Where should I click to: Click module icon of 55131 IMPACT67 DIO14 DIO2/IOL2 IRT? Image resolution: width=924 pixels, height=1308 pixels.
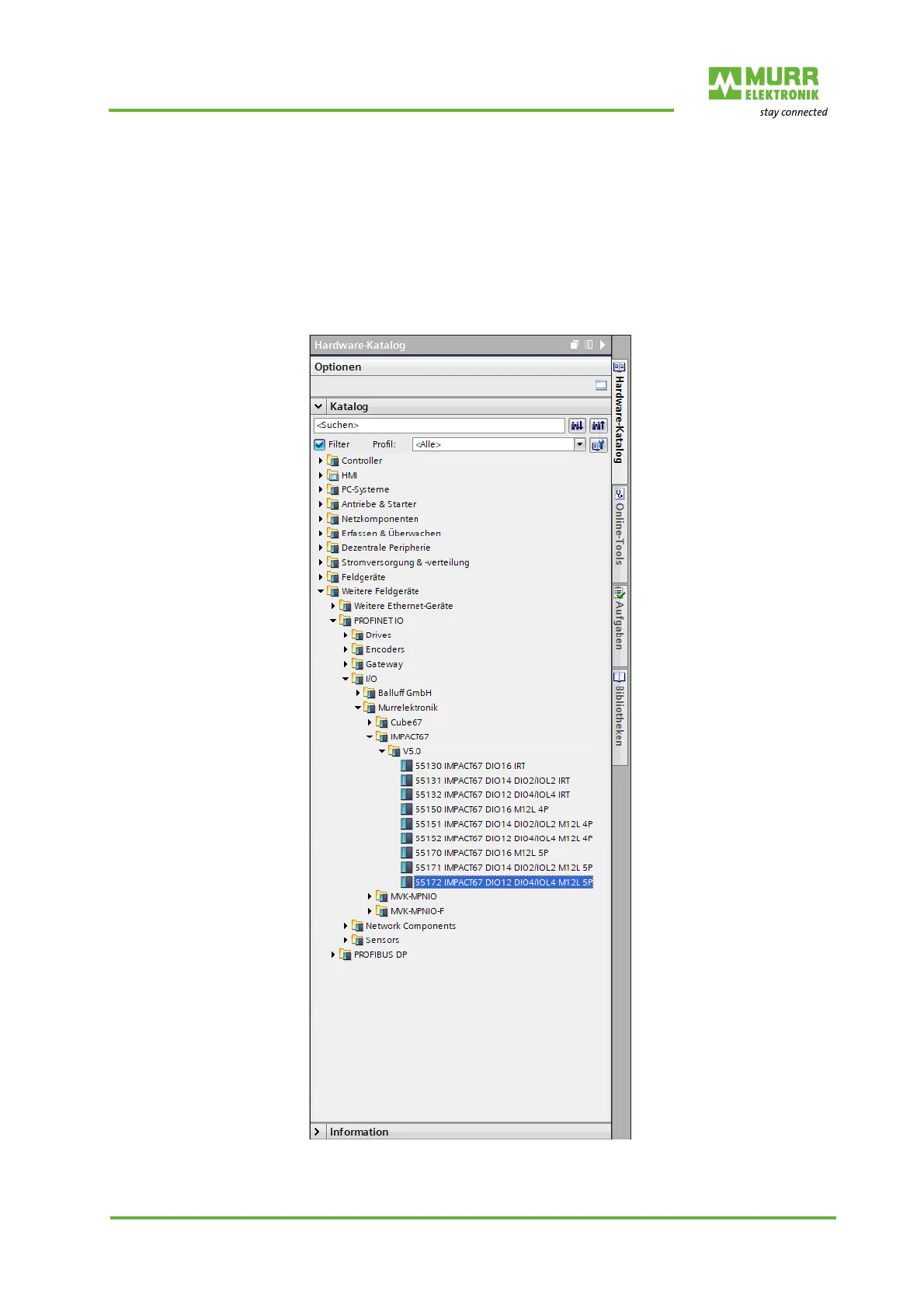coord(406,781)
